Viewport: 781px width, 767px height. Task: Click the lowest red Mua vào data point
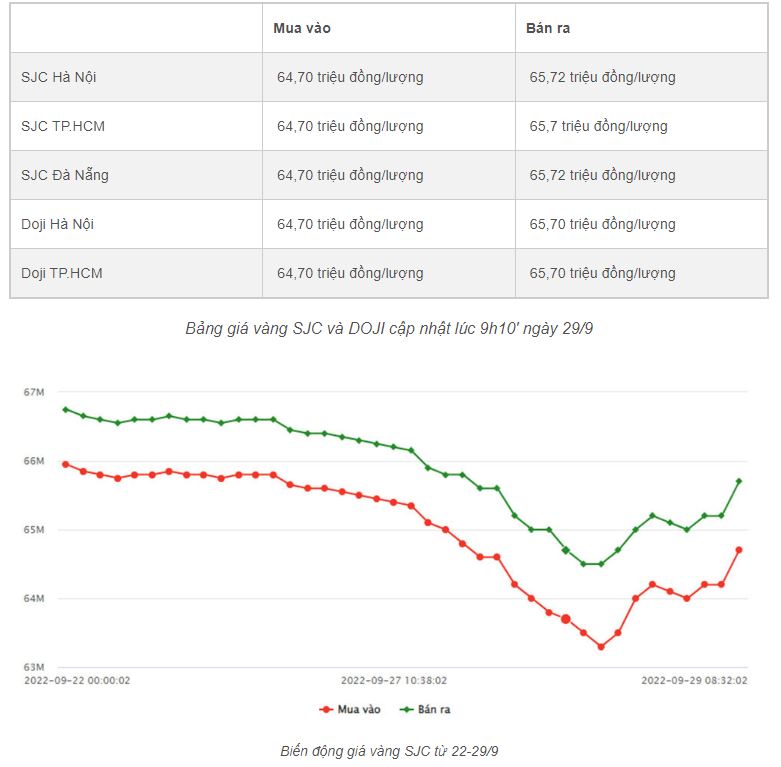(x=601, y=646)
